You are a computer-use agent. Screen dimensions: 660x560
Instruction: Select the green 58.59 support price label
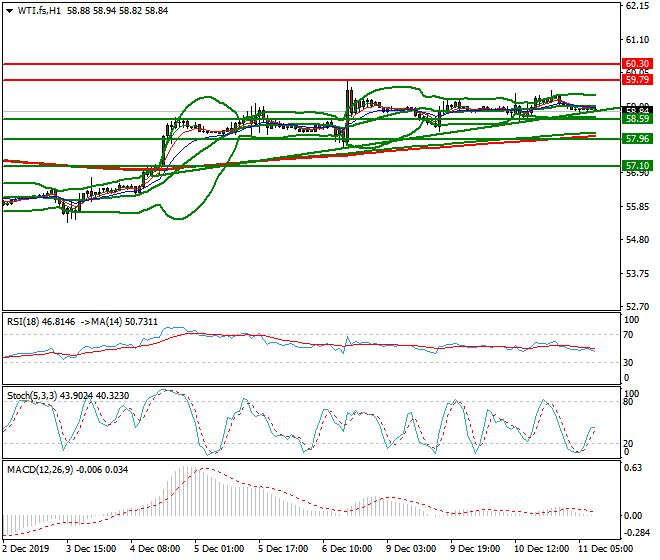pyautogui.click(x=637, y=118)
